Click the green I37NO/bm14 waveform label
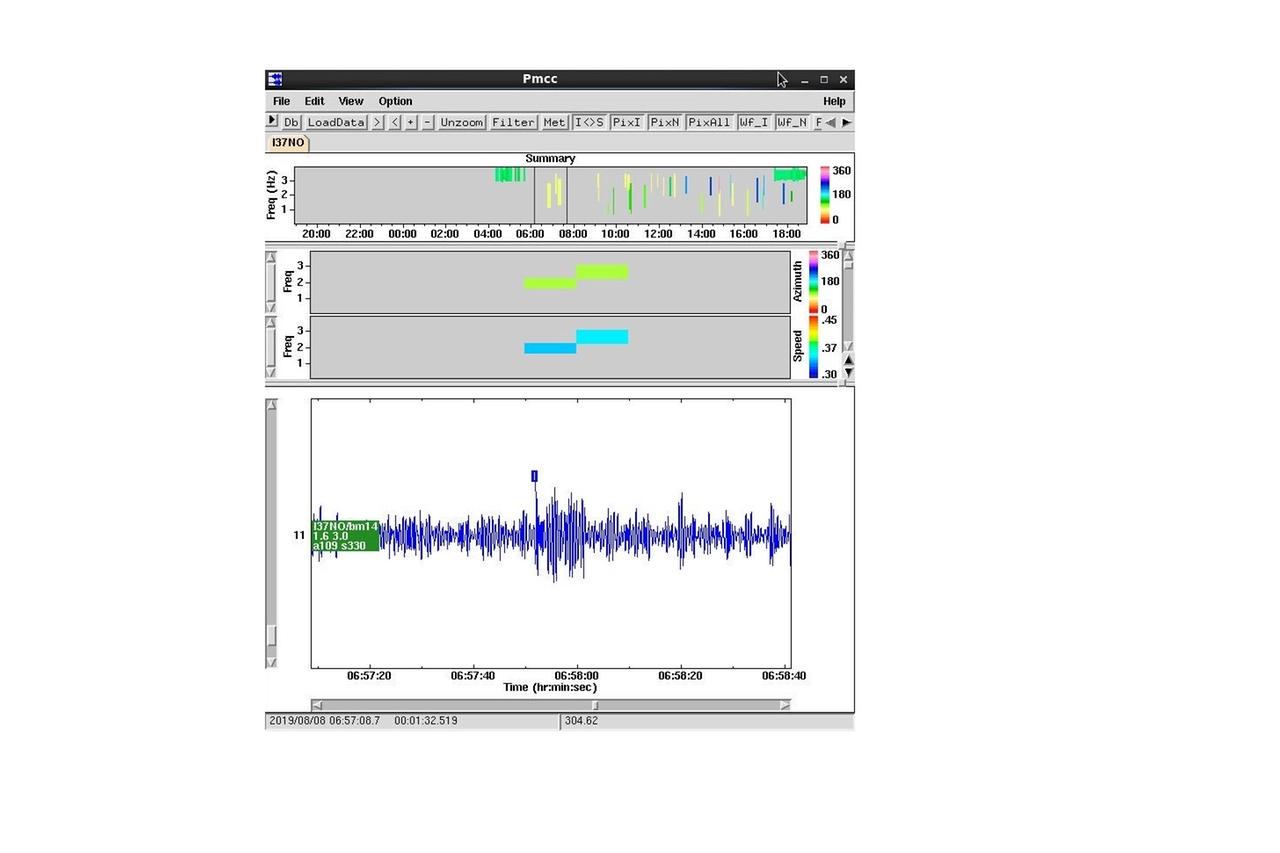1280x853 pixels. [346, 536]
